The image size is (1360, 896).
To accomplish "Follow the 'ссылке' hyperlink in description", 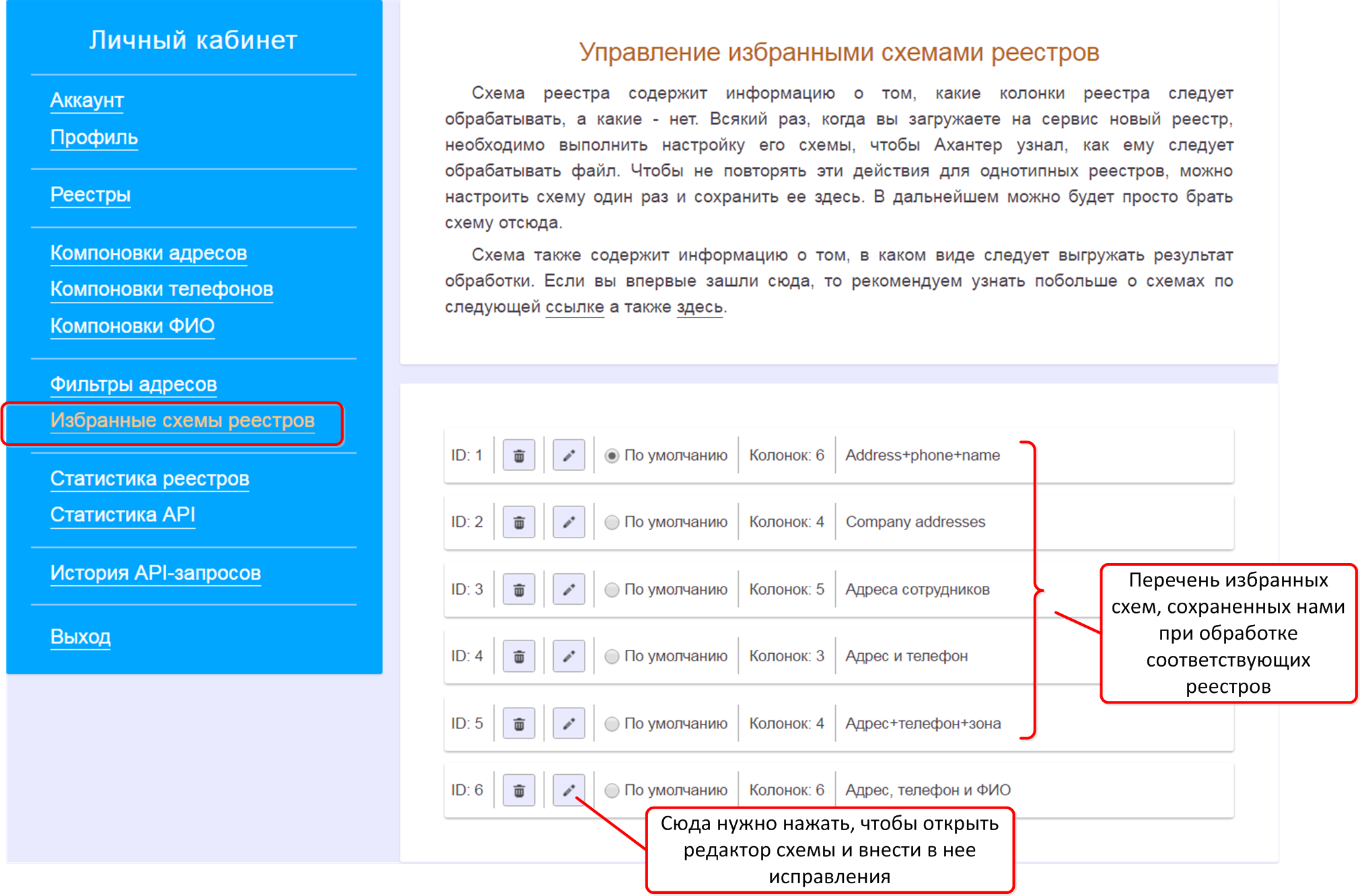I will [574, 307].
